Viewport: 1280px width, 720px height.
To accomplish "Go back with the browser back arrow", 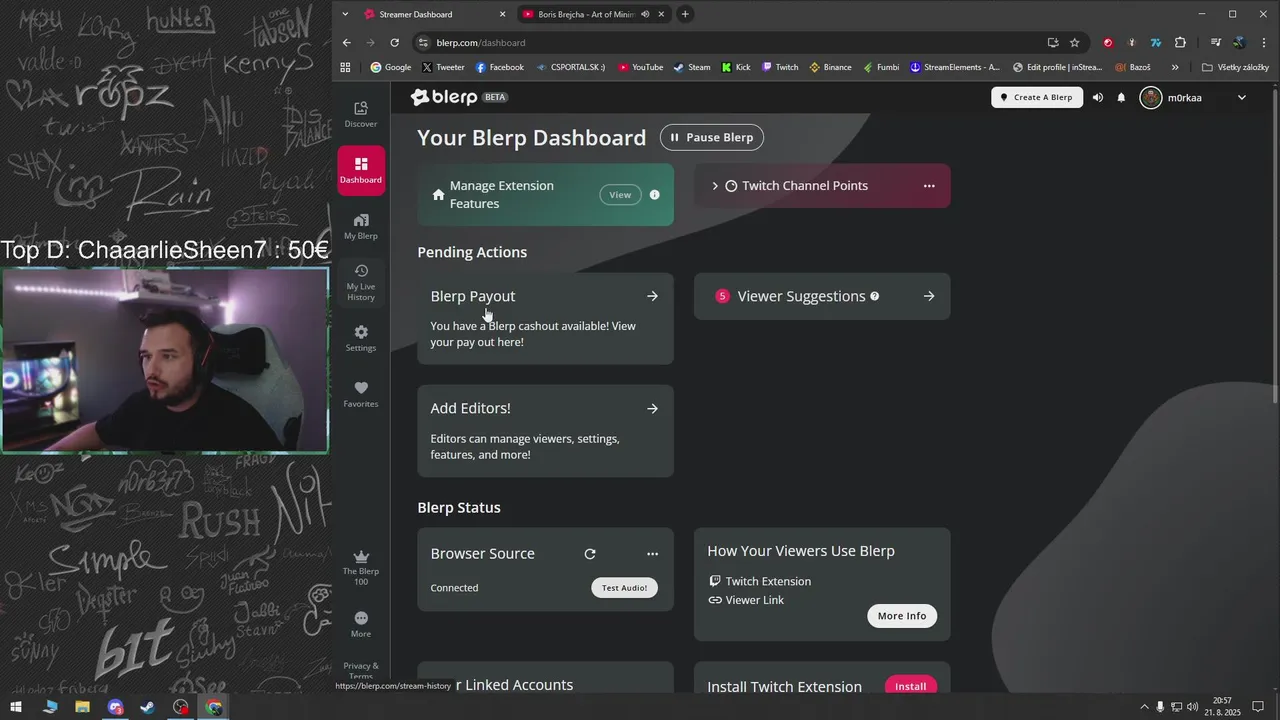I will tap(347, 43).
